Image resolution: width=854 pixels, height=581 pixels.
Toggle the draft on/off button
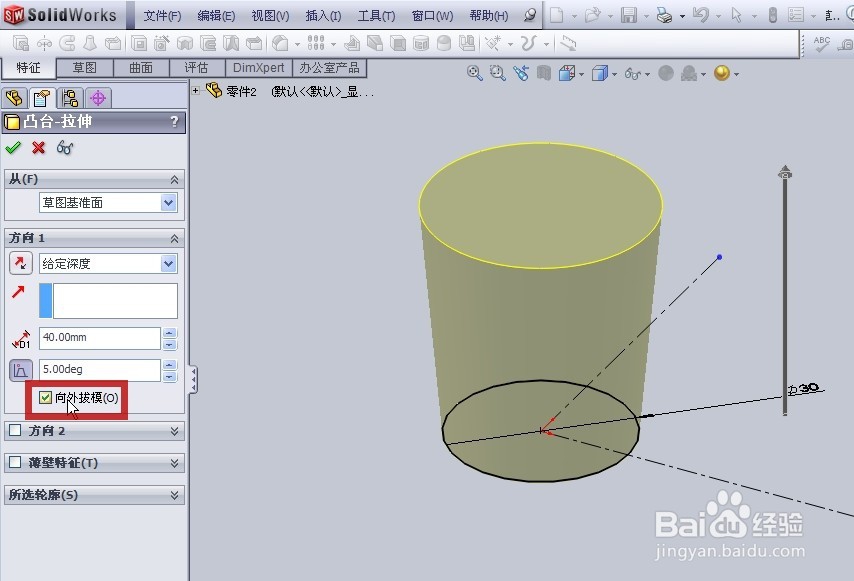click(21, 370)
